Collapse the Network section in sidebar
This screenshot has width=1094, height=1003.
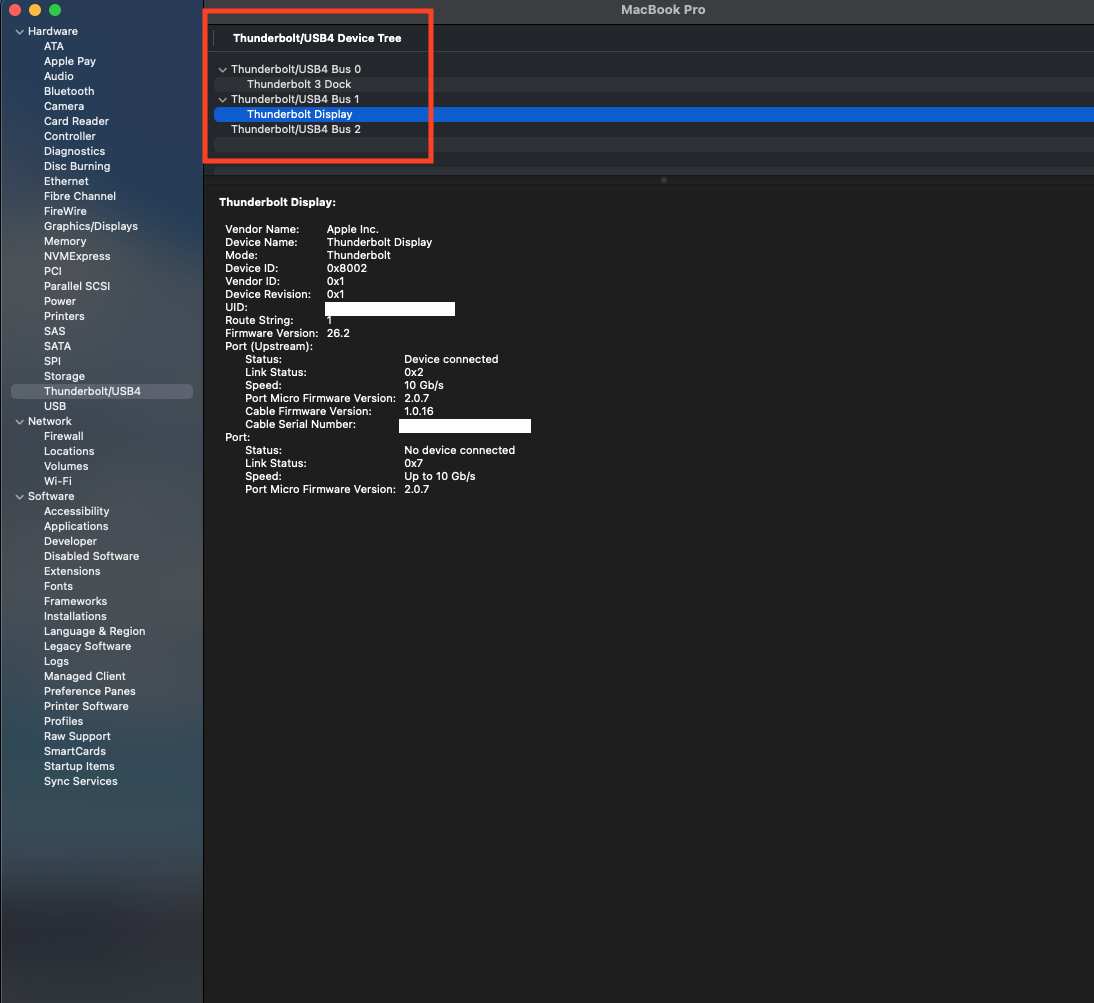pos(20,421)
